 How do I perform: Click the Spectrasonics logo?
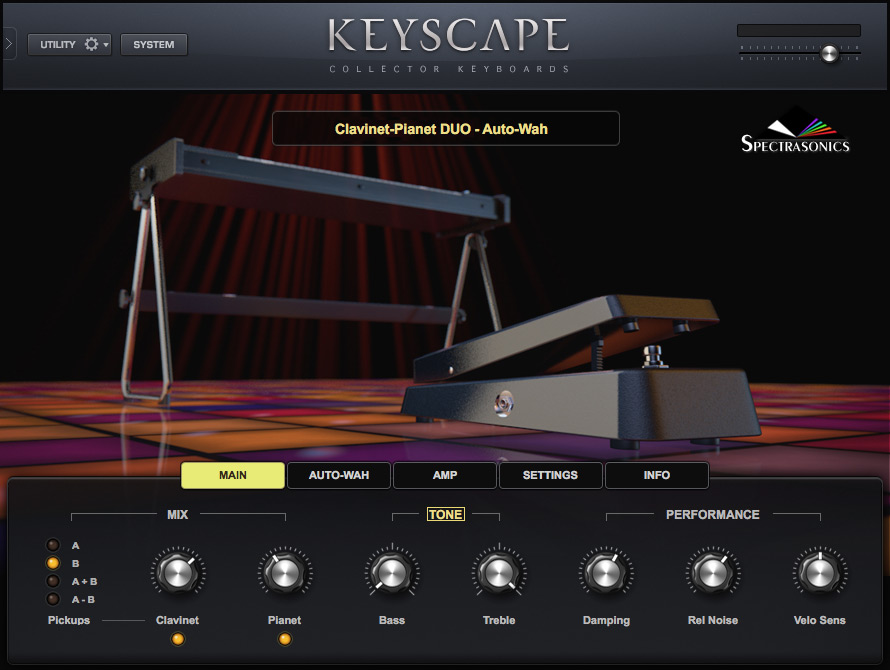pyautogui.click(x=795, y=131)
